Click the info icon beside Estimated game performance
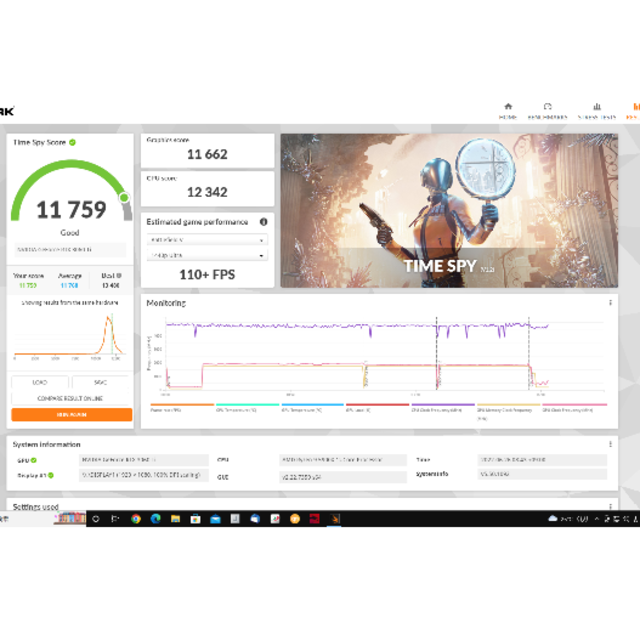Viewport: 640px width, 640px height. click(x=264, y=222)
